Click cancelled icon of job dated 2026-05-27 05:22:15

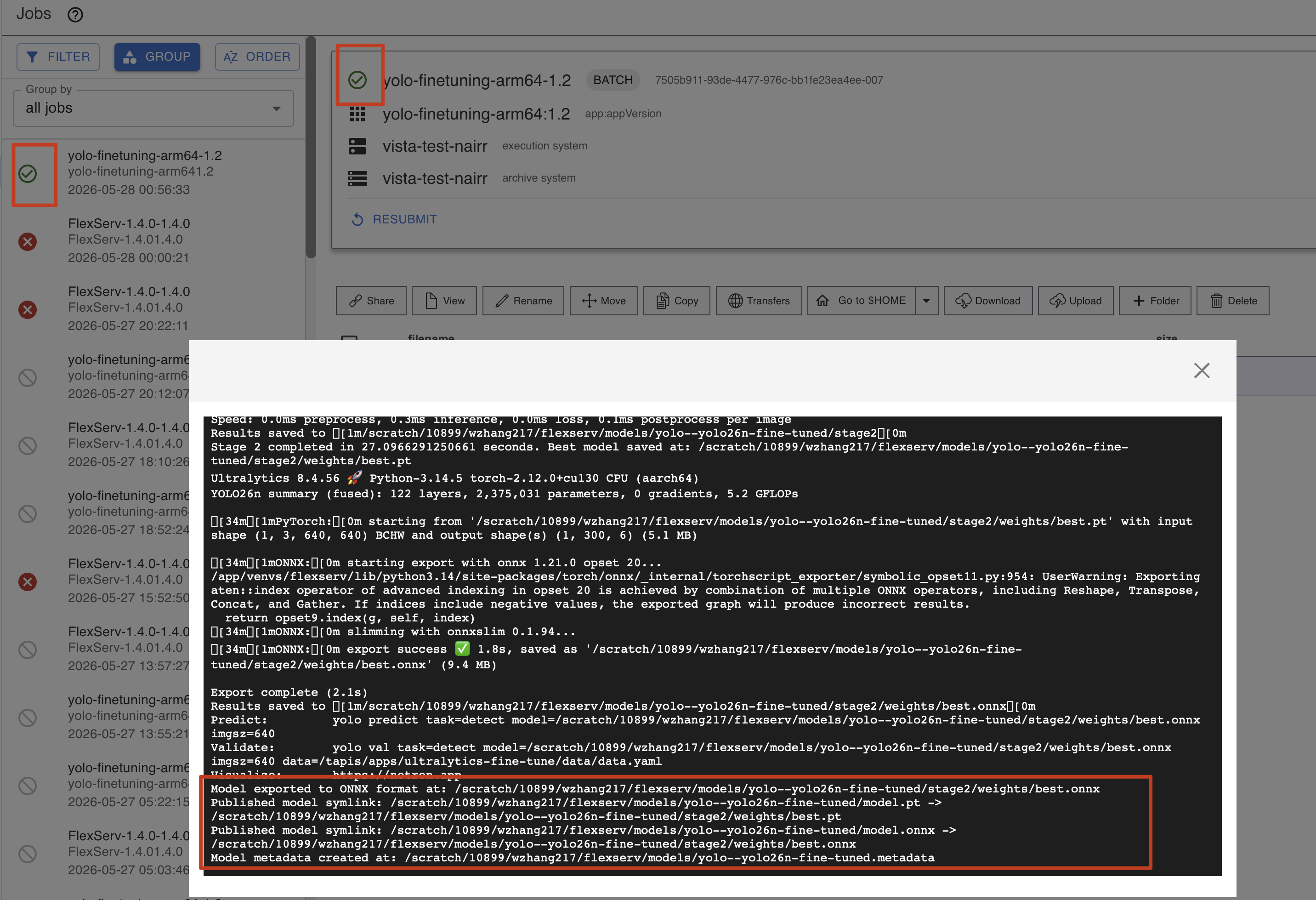coord(28,786)
